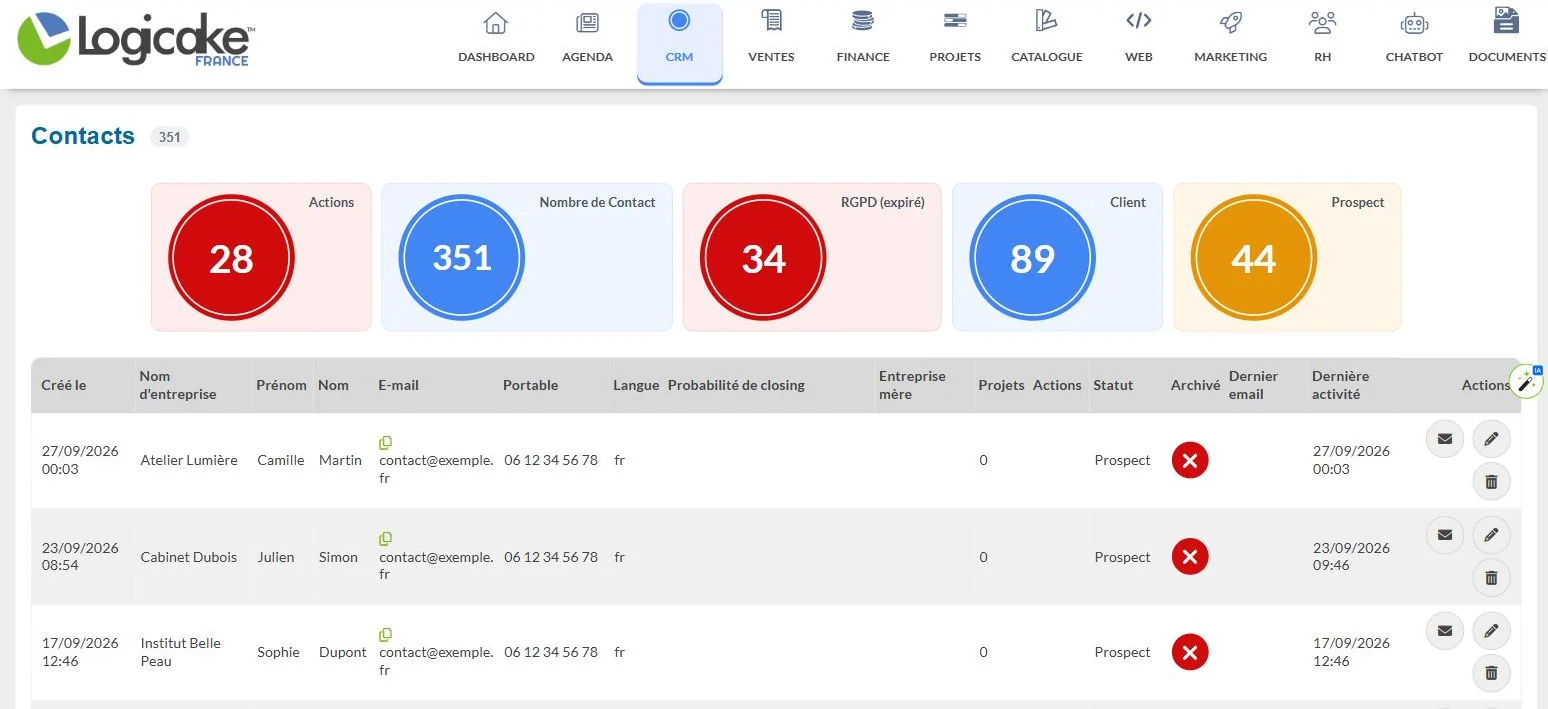Open the Catalogue section

1047,38
